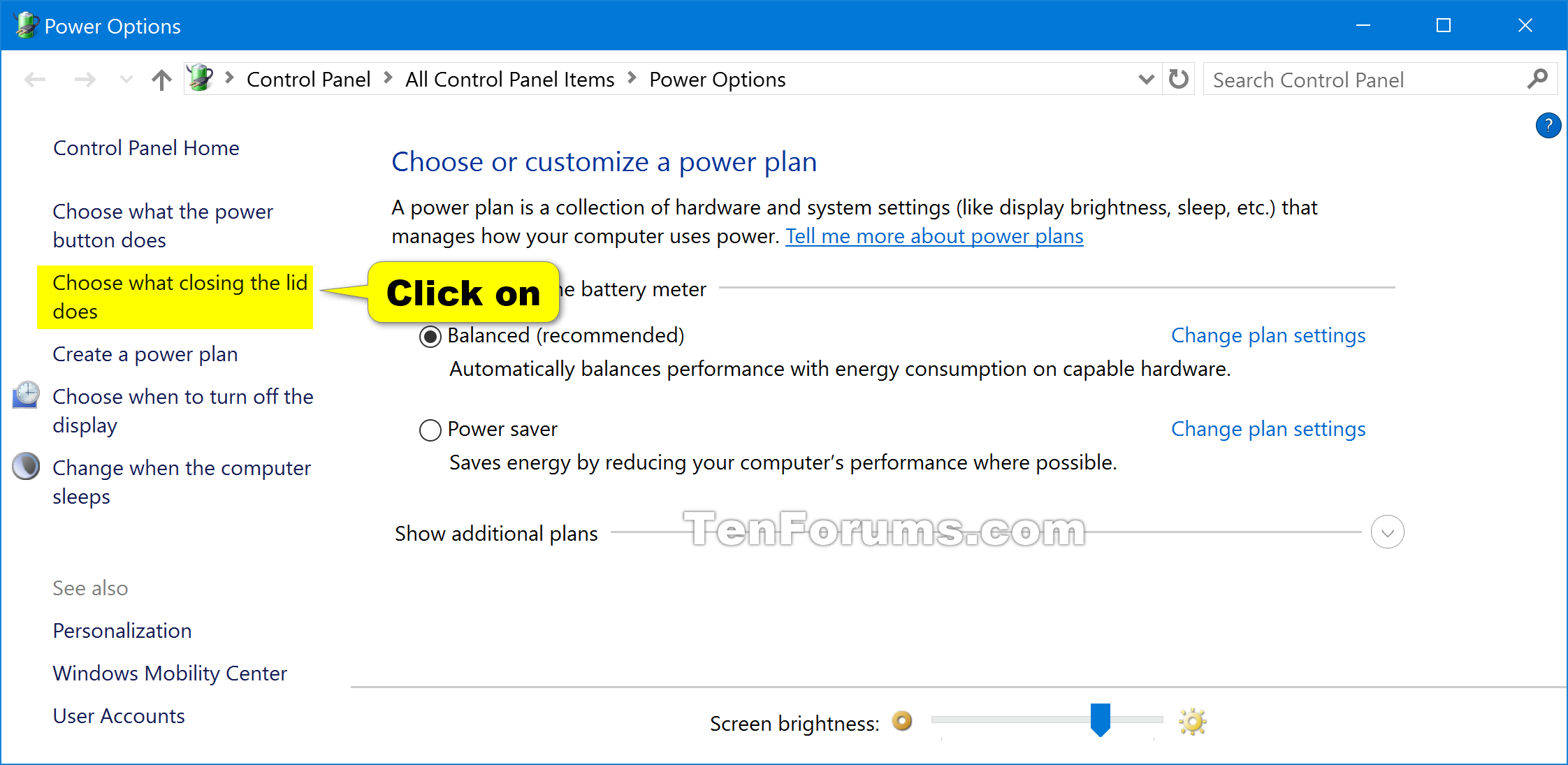
Task: Open Change plan settings for Balanced
Action: (1268, 335)
